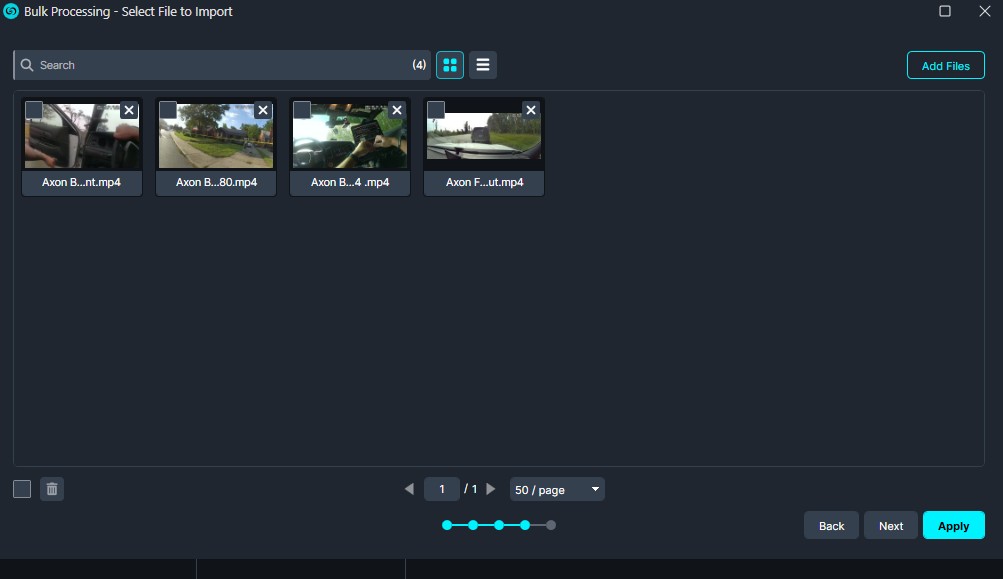Click the Add Files button
The height and width of the screenshot is (579, 1003).
pyautogui.click(x=945, y=66)
